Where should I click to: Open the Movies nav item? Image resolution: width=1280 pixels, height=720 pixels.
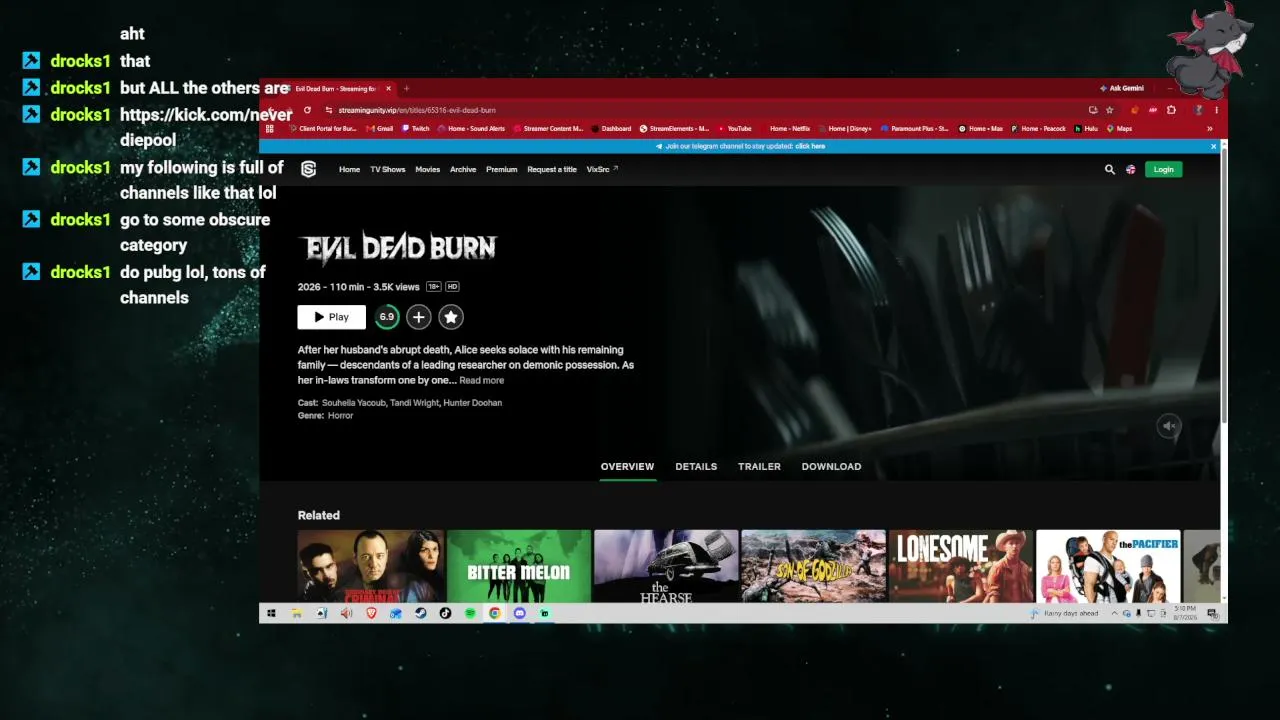point(428,170)
